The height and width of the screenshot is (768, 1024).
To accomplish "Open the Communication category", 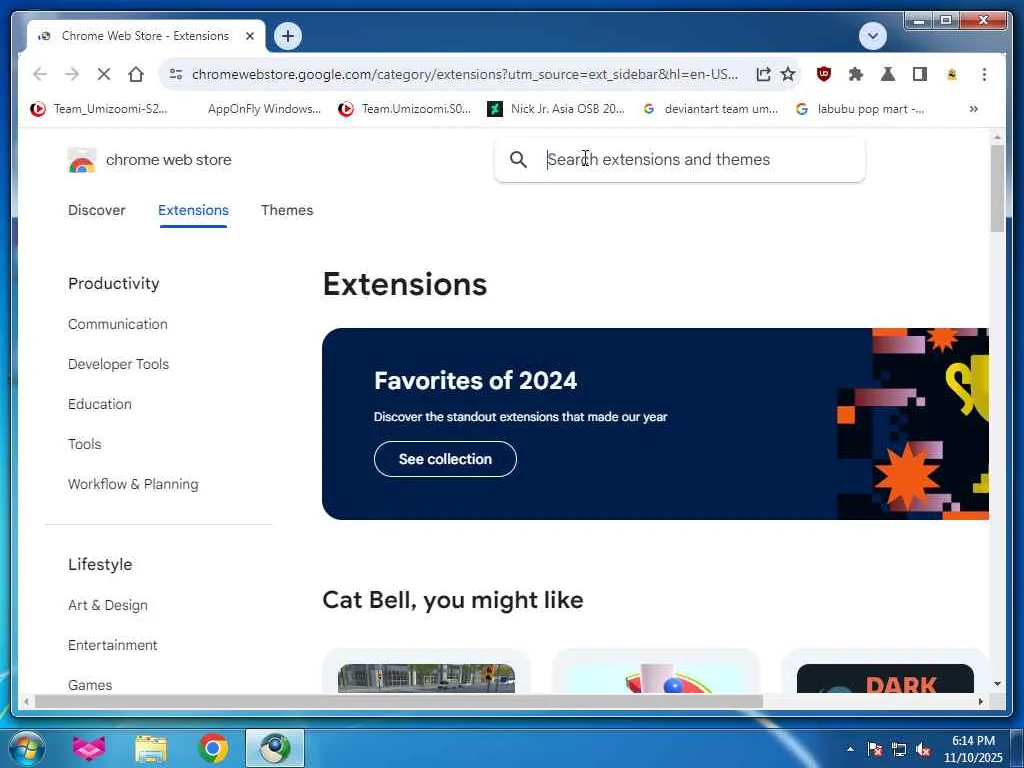I will click(118, 325).
